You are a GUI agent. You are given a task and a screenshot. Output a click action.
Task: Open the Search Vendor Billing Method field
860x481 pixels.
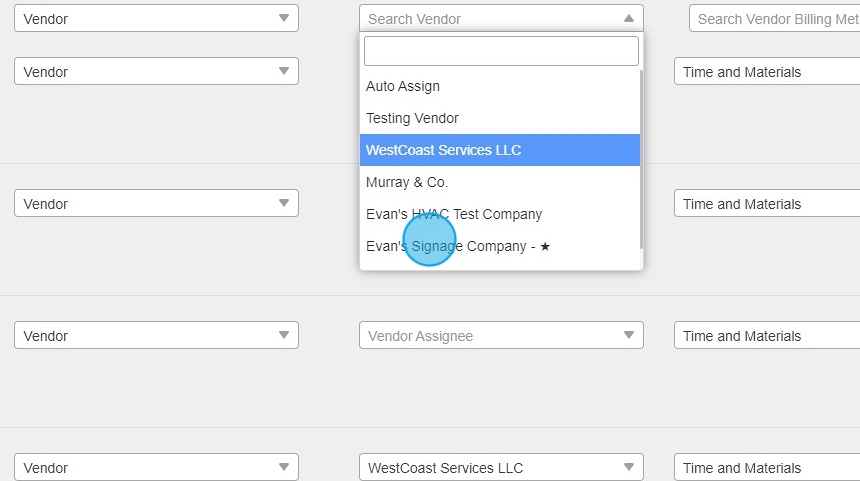point(774,18)
